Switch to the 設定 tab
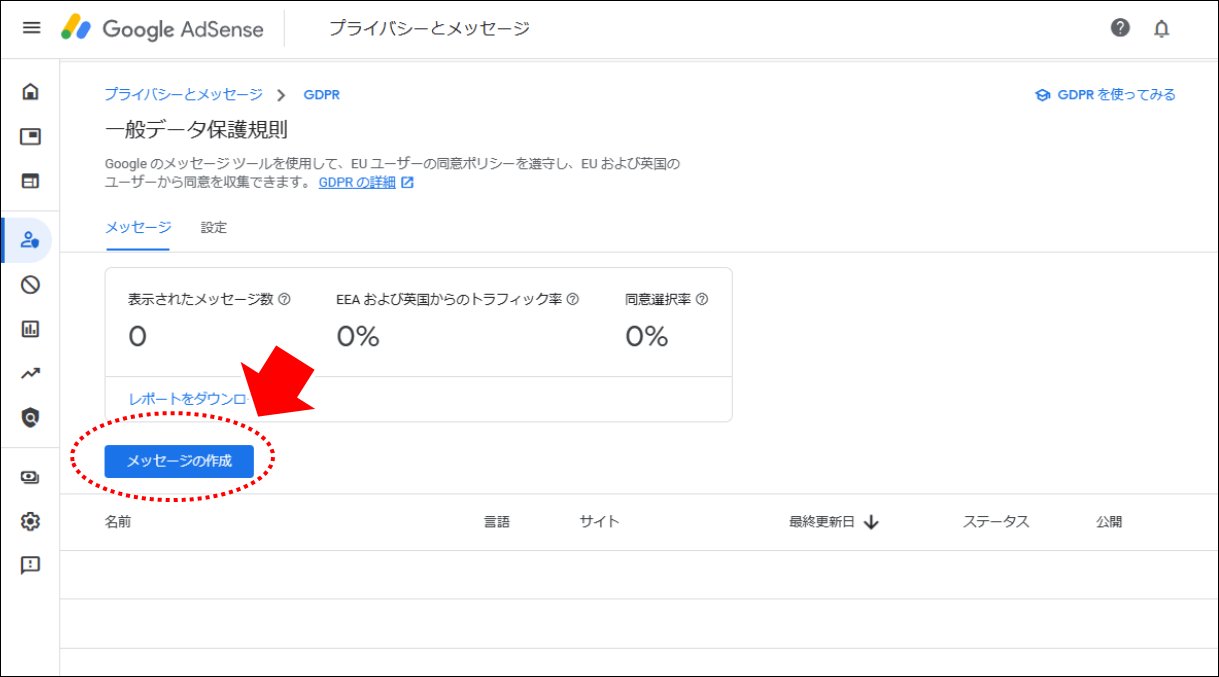 (x=214, y=228)
